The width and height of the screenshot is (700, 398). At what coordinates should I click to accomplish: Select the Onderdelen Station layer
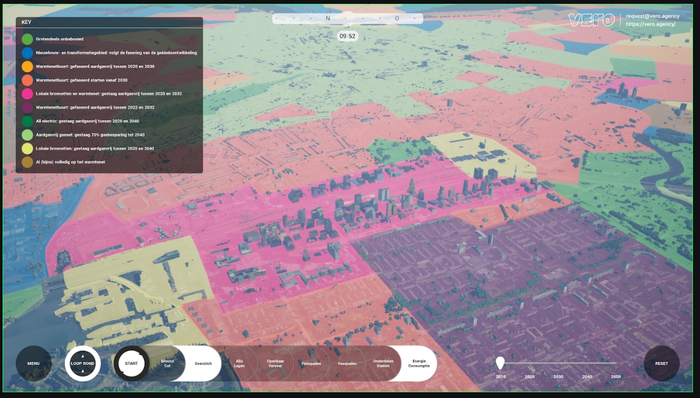(383, 363)
